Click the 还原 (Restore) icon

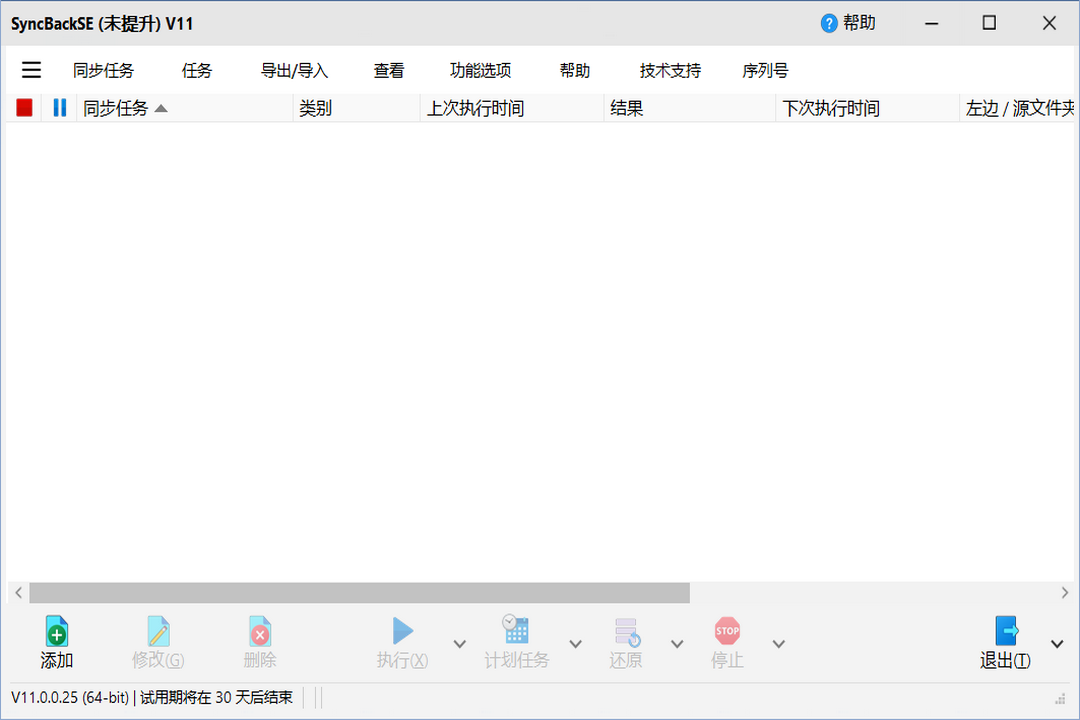[625, 632]
